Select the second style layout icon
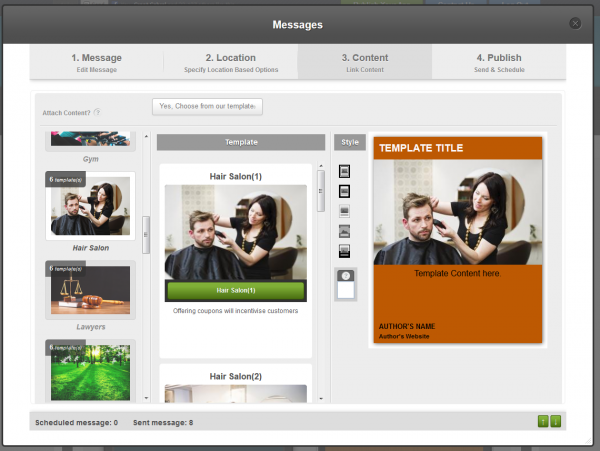 coord(345,190)
